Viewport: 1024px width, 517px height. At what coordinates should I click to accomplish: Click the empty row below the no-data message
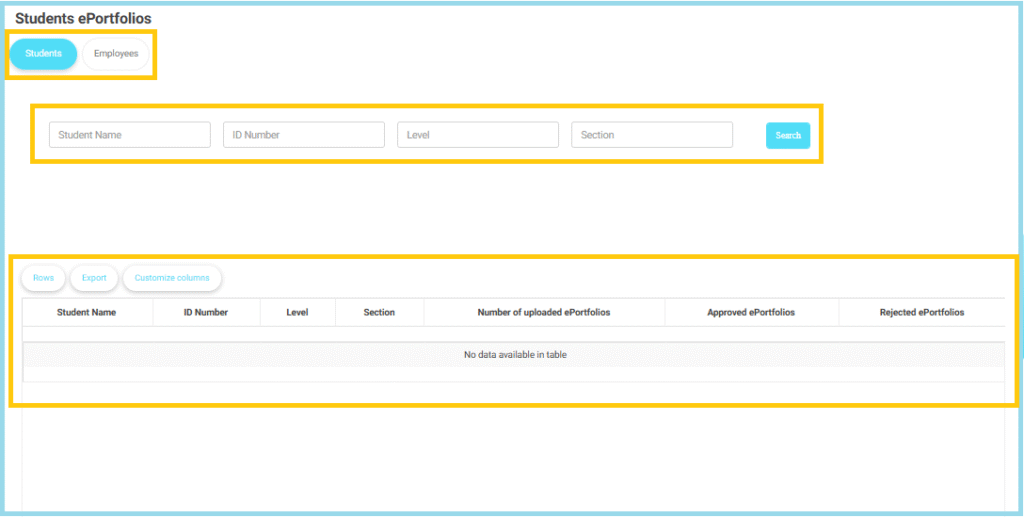(514, 374)
